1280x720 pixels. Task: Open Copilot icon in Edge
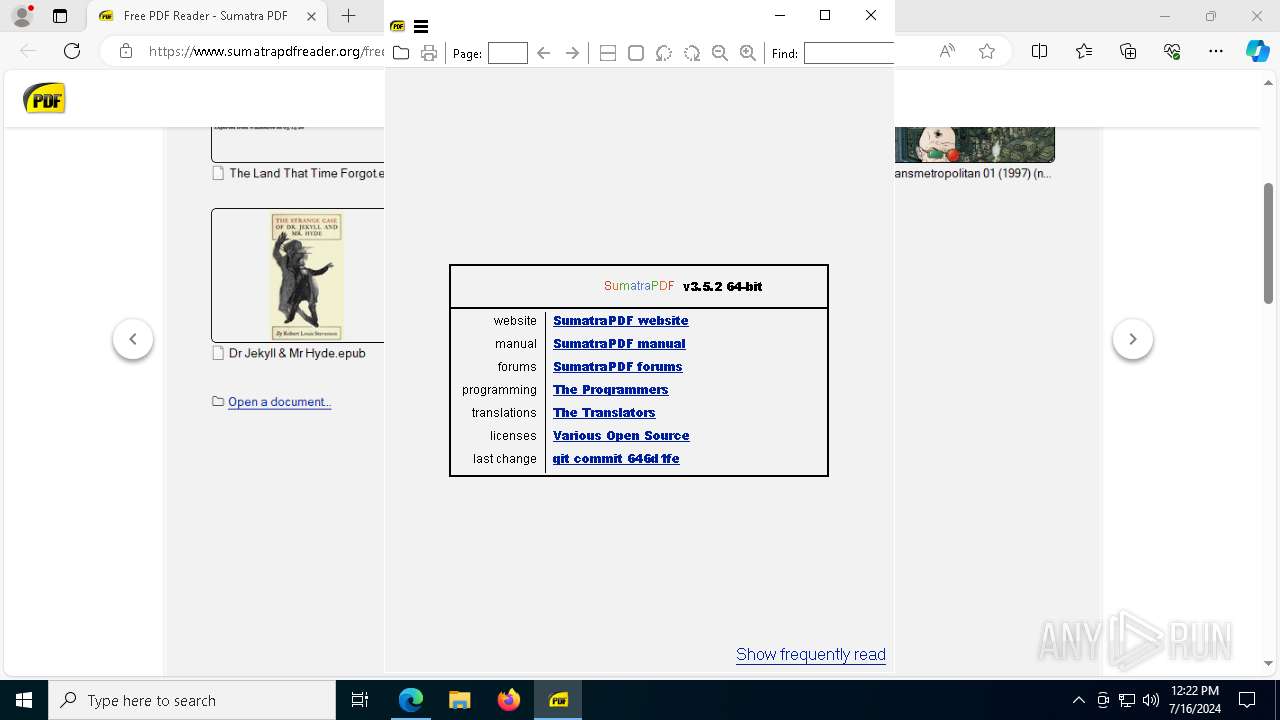[x=1258, y=51]
